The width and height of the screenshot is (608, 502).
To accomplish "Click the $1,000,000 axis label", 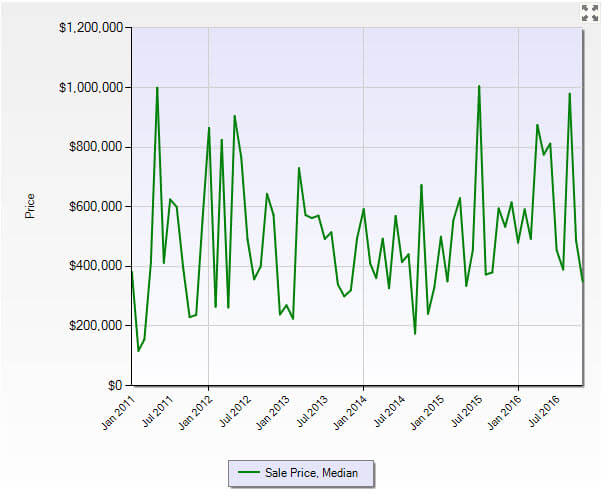I will coord(91,87).
